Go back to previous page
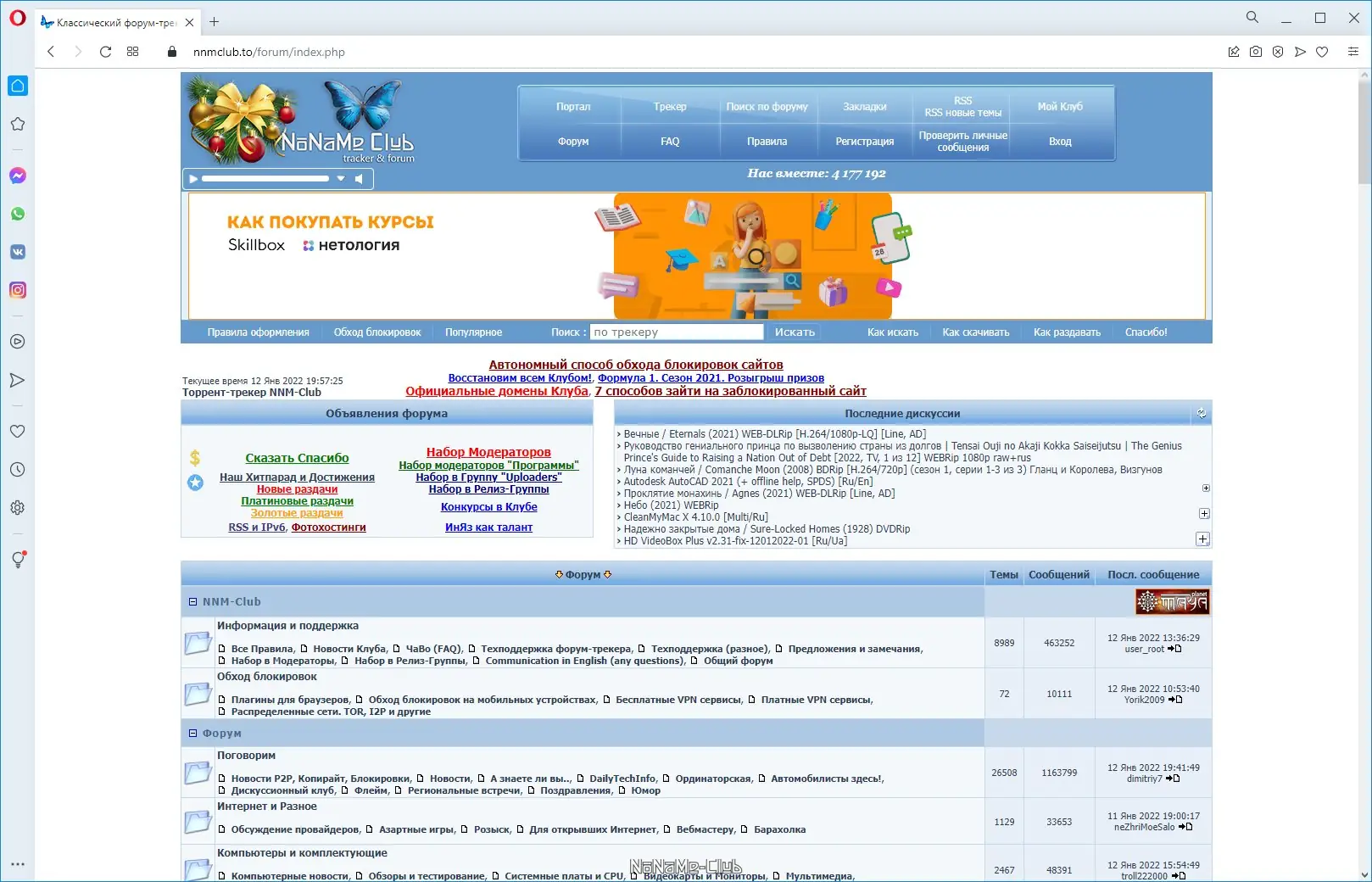Viewport: 1372px width, 882px height. pyautogui.click(x=51, y=52)
